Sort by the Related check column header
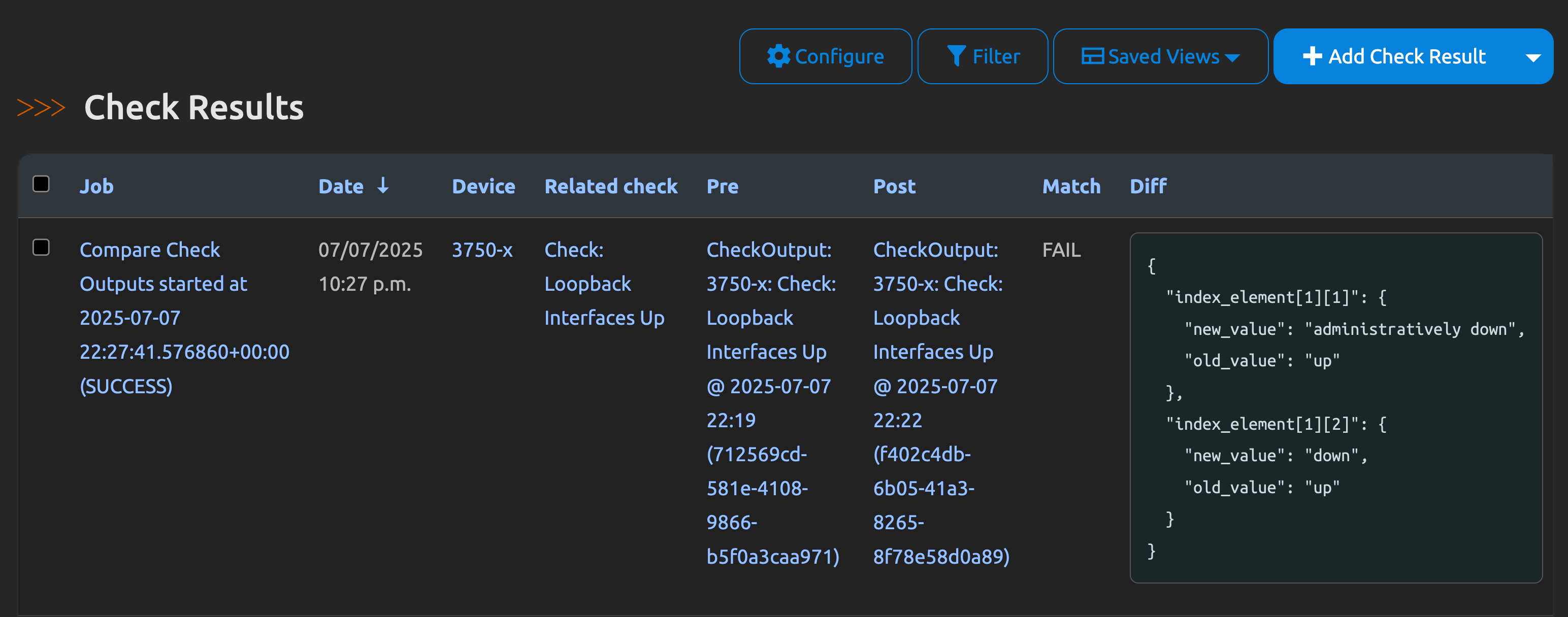This screenshot has height=617, width=1568. coord(610,186)
